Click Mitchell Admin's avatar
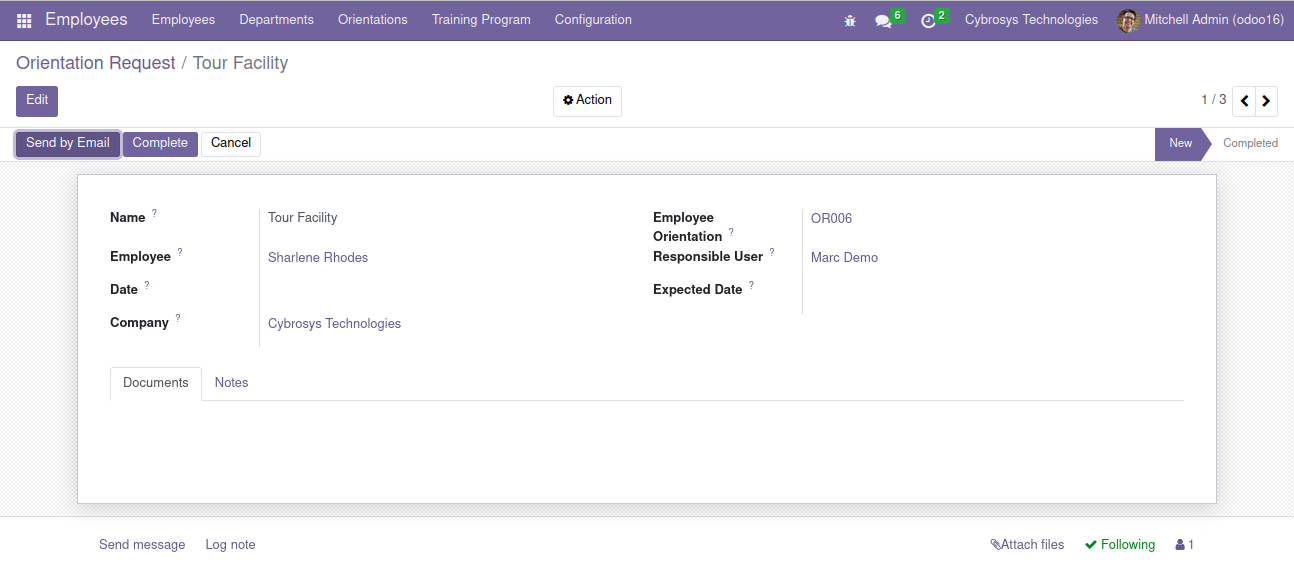The height and width of the screenshot is (572, 1294). click(1128, 20)
